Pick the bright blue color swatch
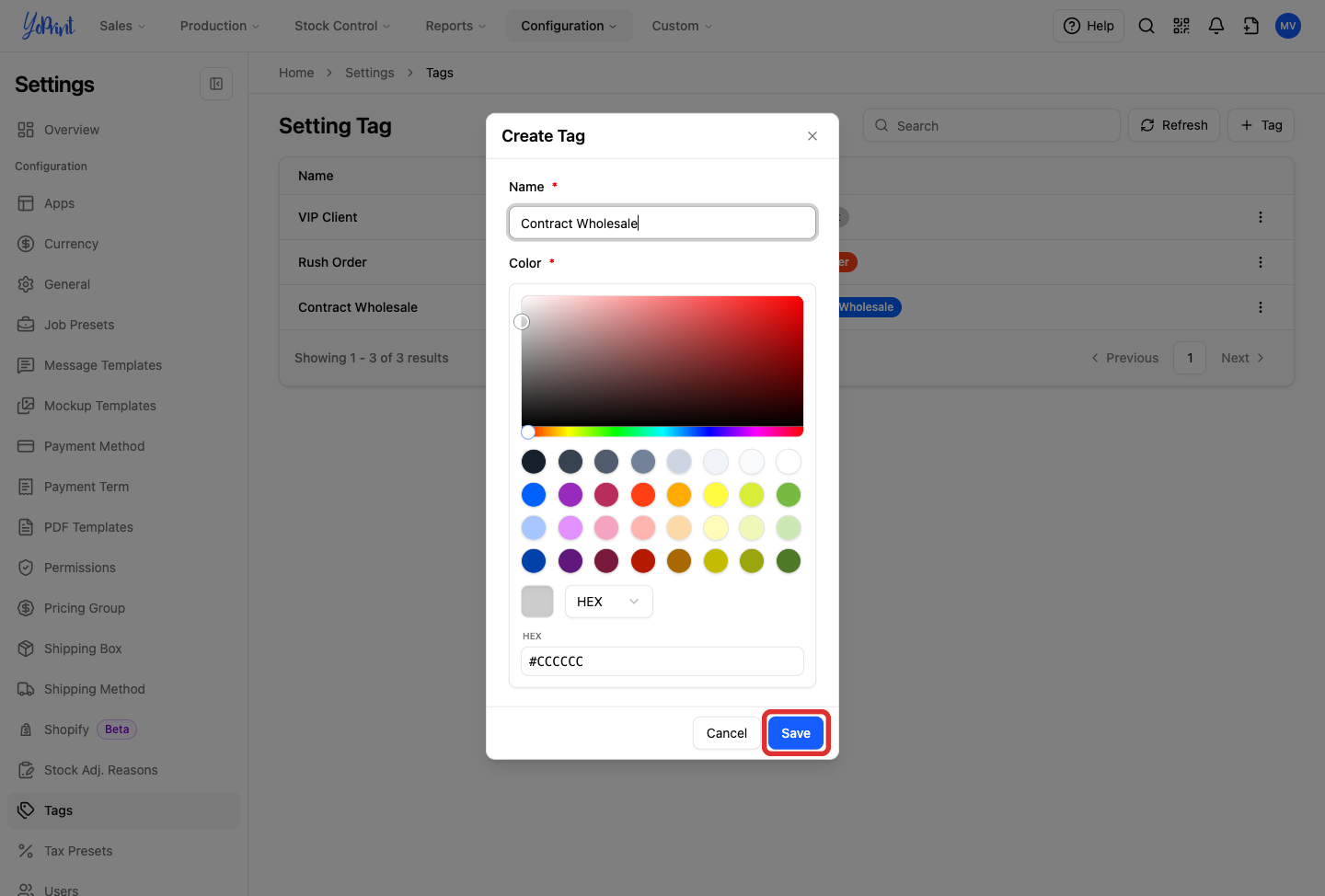This screenshot has height=896, width=1325. [x=534, y=495]
